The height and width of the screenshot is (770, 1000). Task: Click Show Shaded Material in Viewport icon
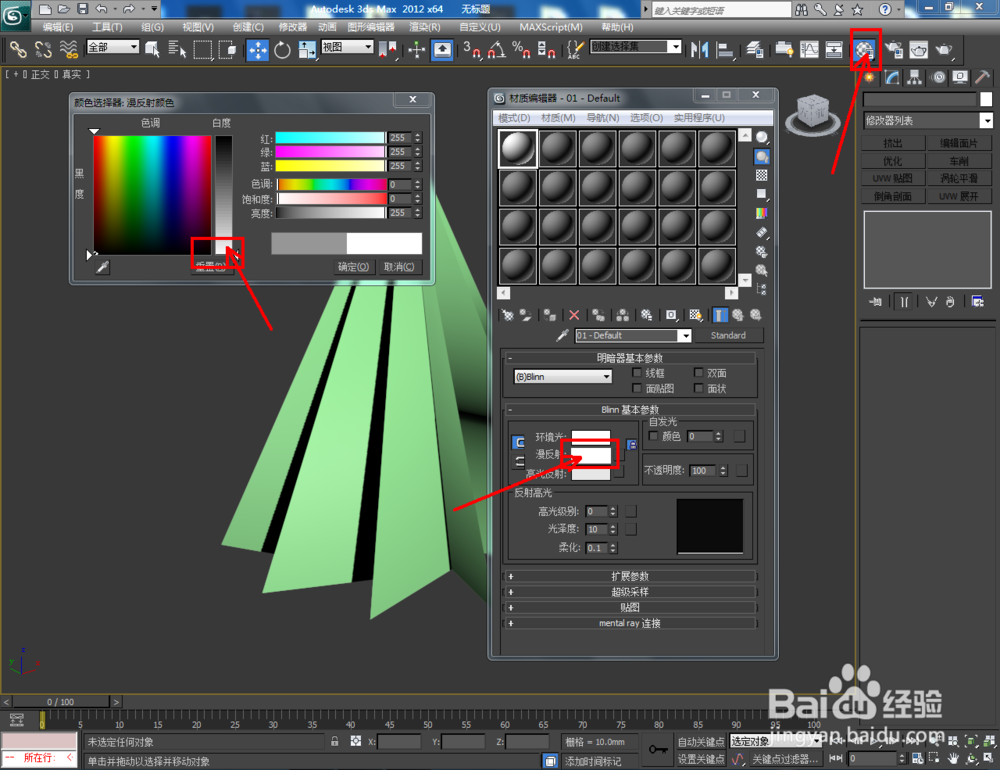[x=695, y=315]
